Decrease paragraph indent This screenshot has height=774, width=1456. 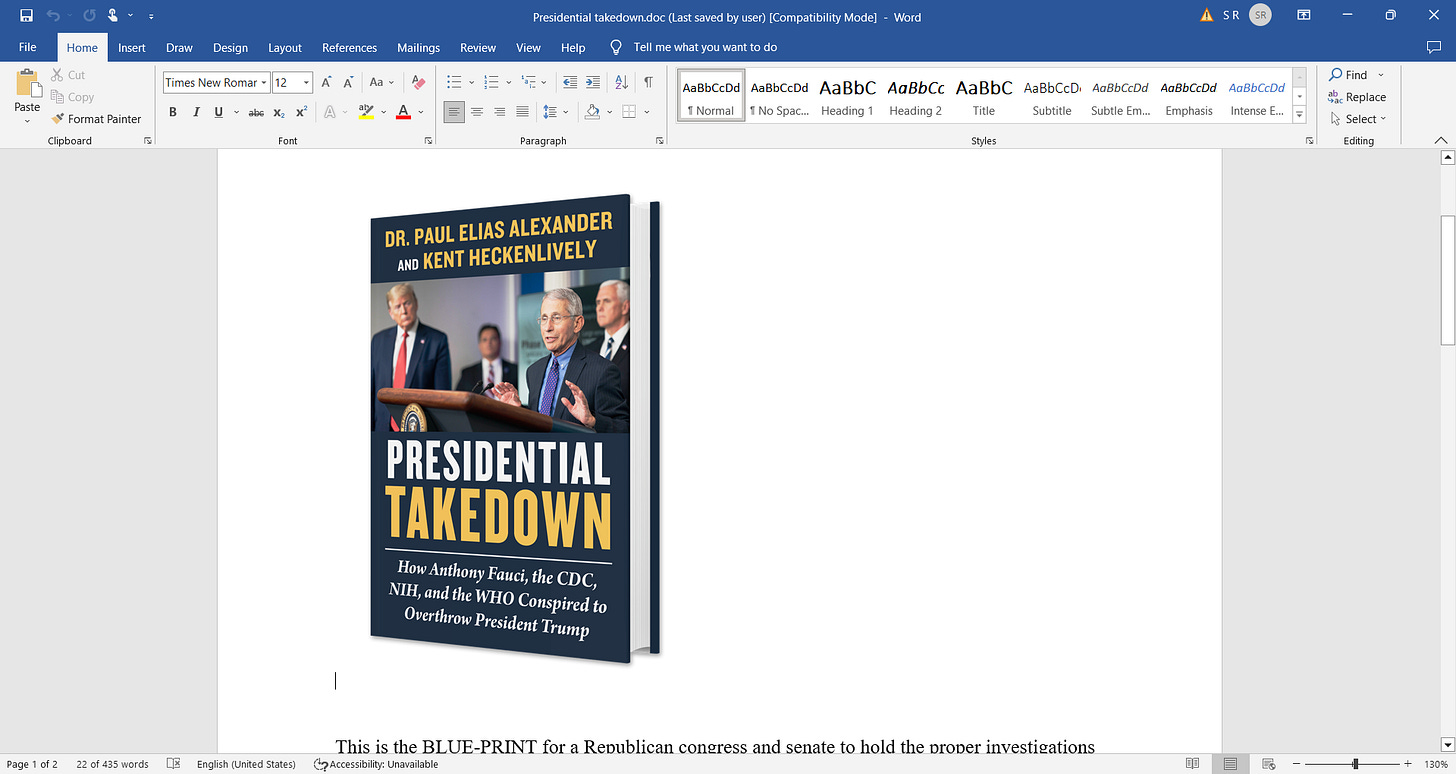(x=570, y=83)
